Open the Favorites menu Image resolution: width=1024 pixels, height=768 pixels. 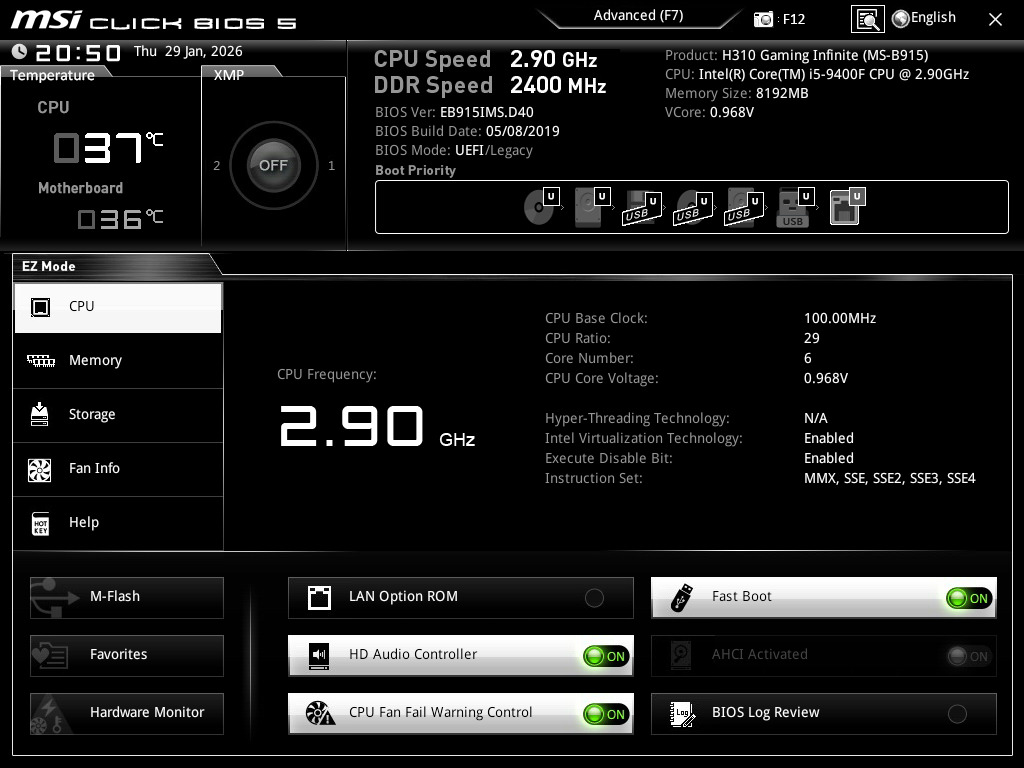click(127, 656)
